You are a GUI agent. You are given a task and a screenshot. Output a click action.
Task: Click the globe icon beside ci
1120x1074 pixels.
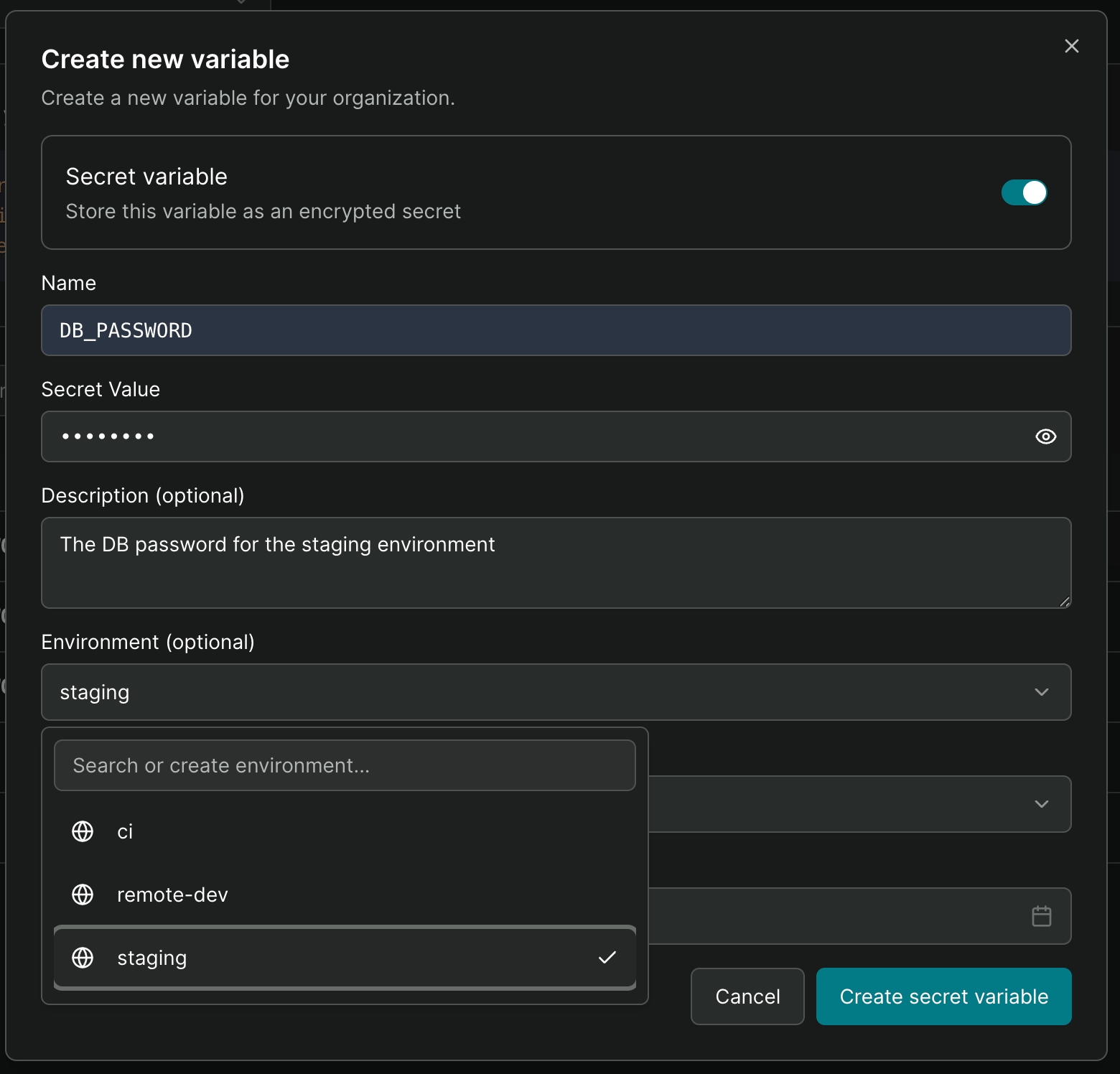point(82,831)
